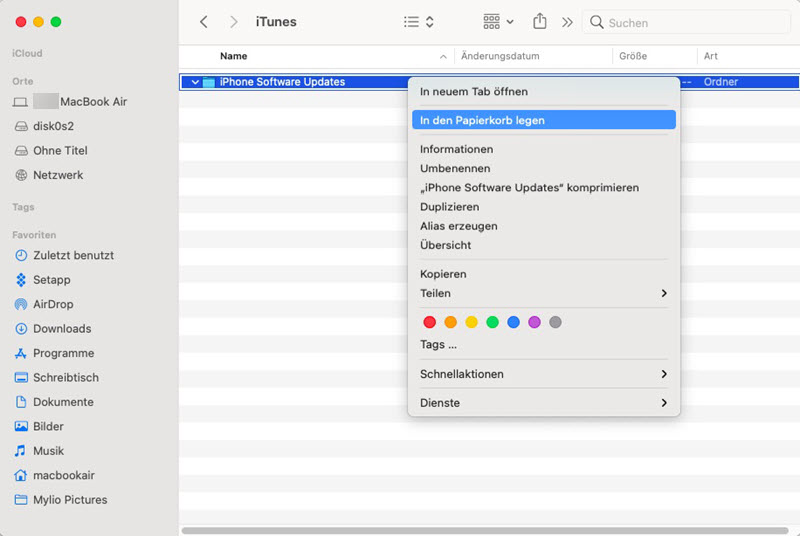The height and width of the screenshot is (536, 800).
Task: Open AirDrop in sidebar
Action: (44, 304)
